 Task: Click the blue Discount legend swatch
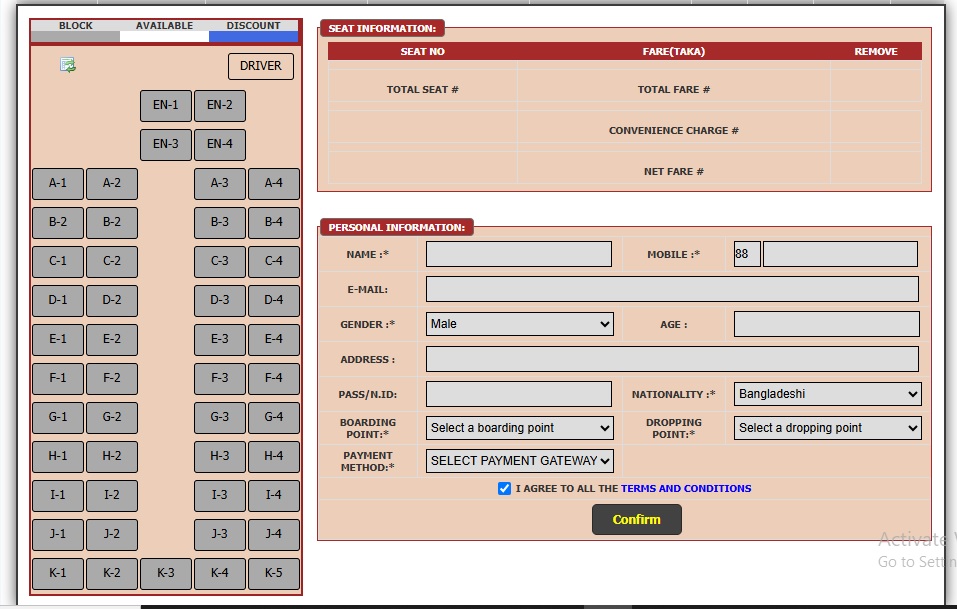[x=254, y=37]
